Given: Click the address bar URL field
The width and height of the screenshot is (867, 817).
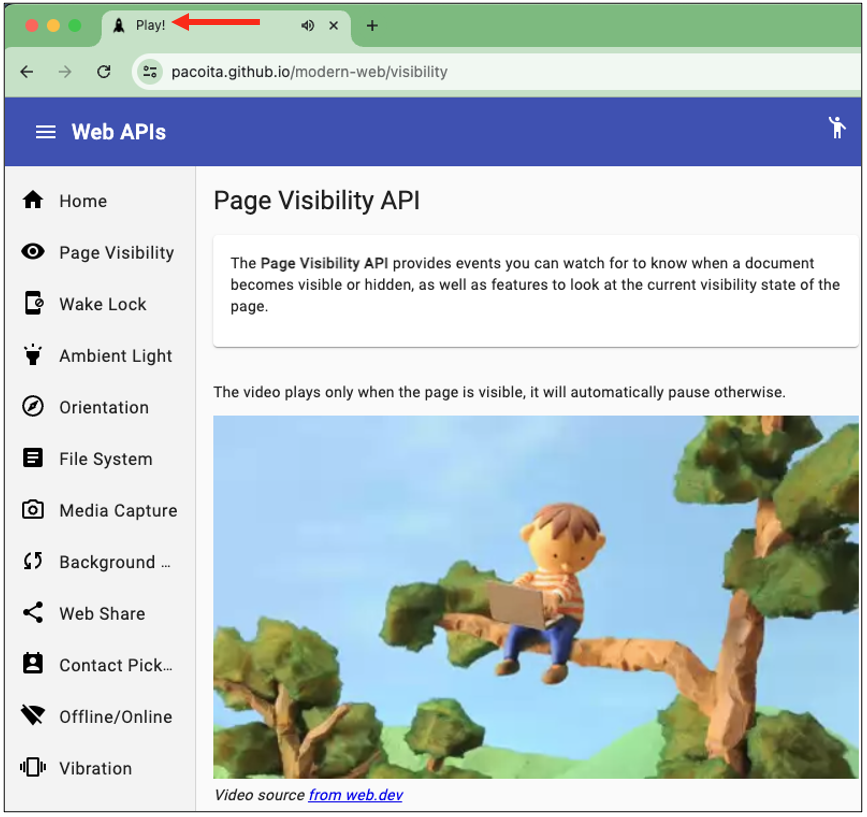Looking at the screenshot, I should point(498,72).
